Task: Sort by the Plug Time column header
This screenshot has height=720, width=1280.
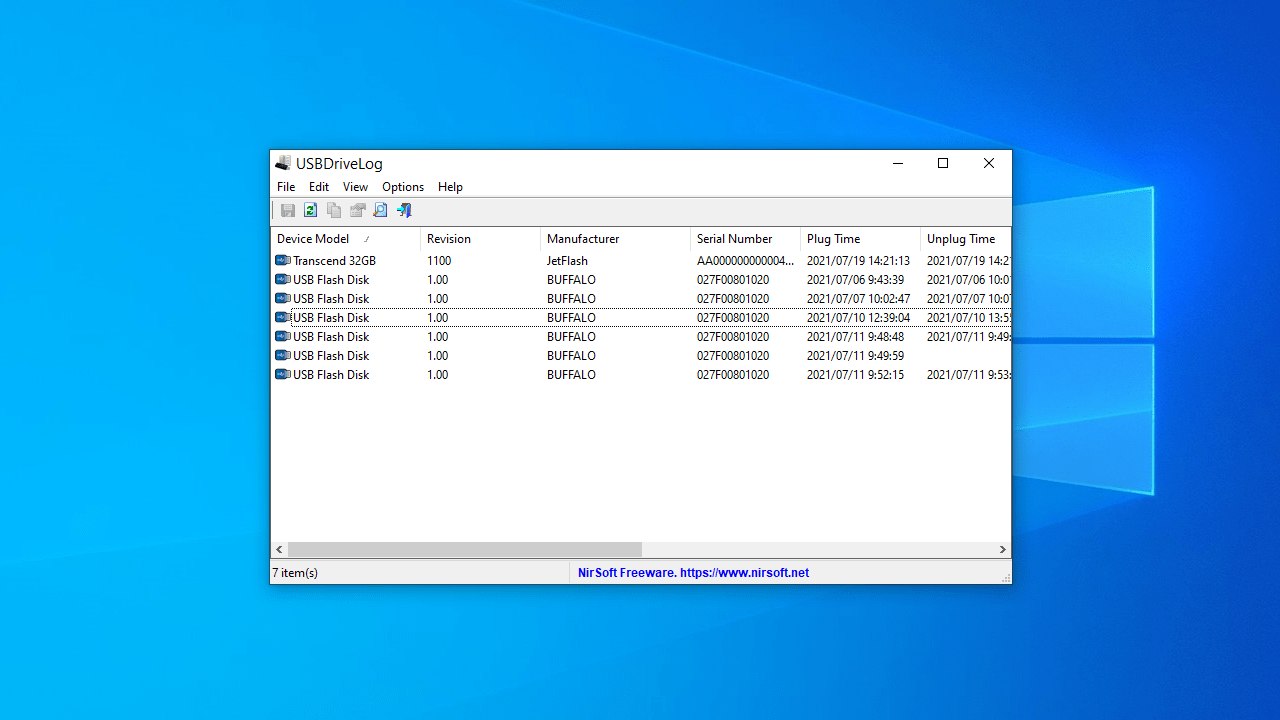Action: point(861,239)
